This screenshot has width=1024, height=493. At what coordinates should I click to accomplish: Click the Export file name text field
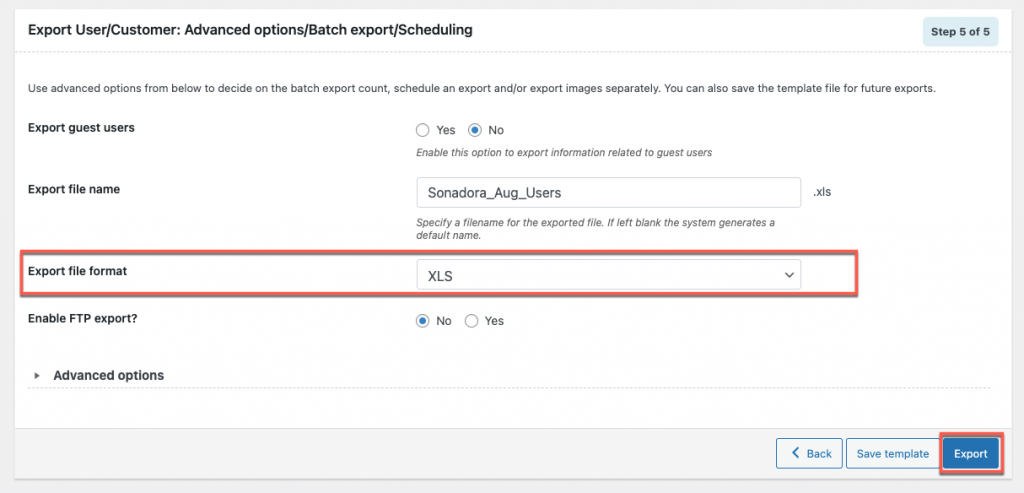[608, 192]
